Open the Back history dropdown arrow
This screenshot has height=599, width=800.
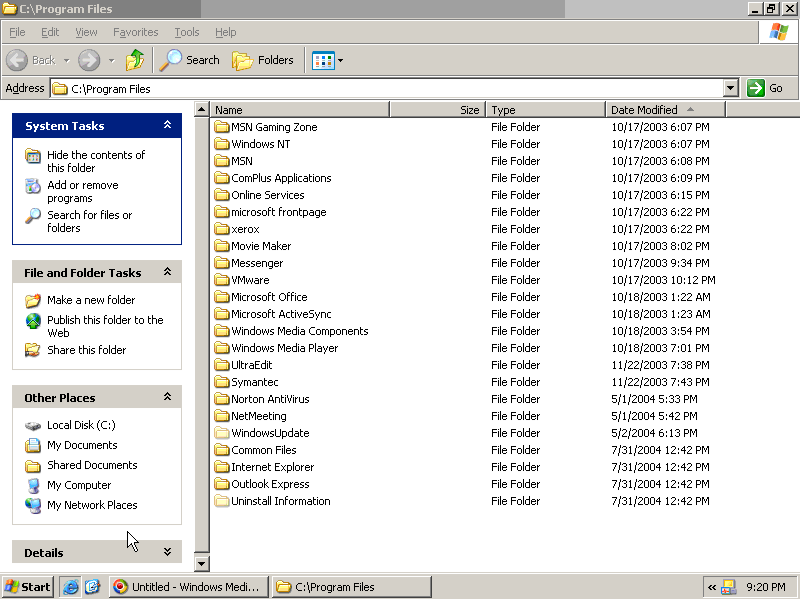pos(66,61)
